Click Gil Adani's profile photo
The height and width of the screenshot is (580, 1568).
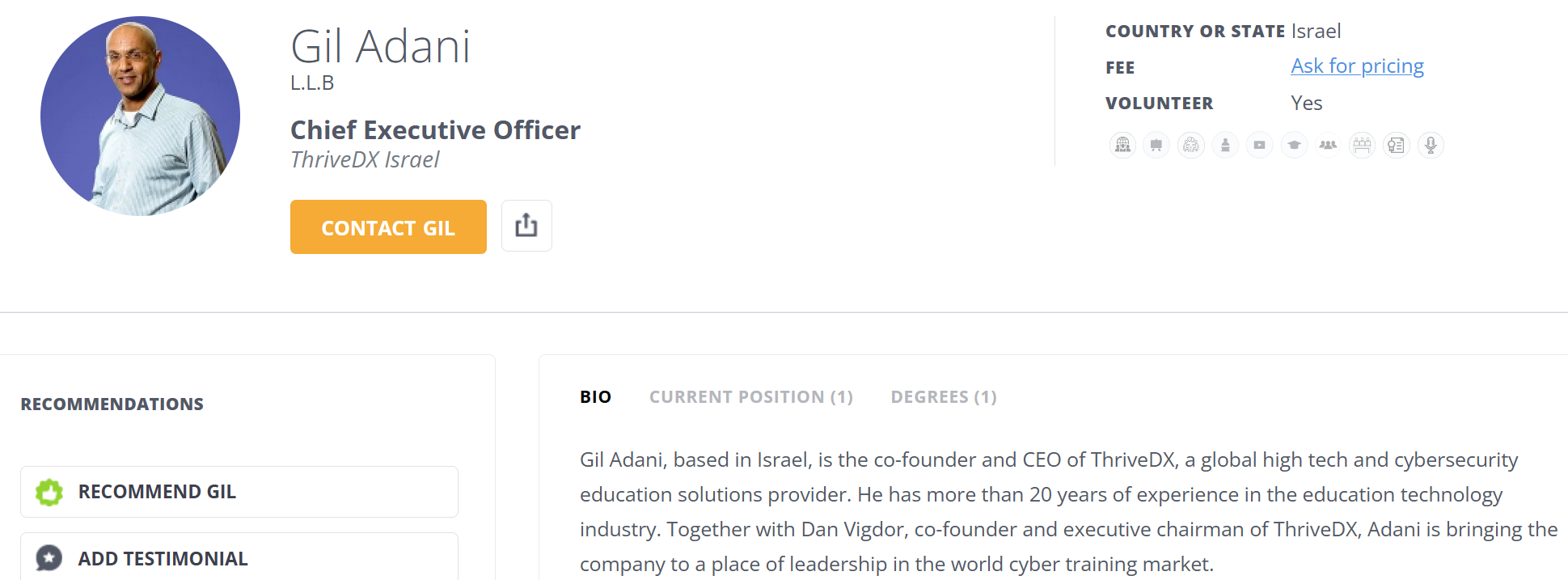coord(140,116)
